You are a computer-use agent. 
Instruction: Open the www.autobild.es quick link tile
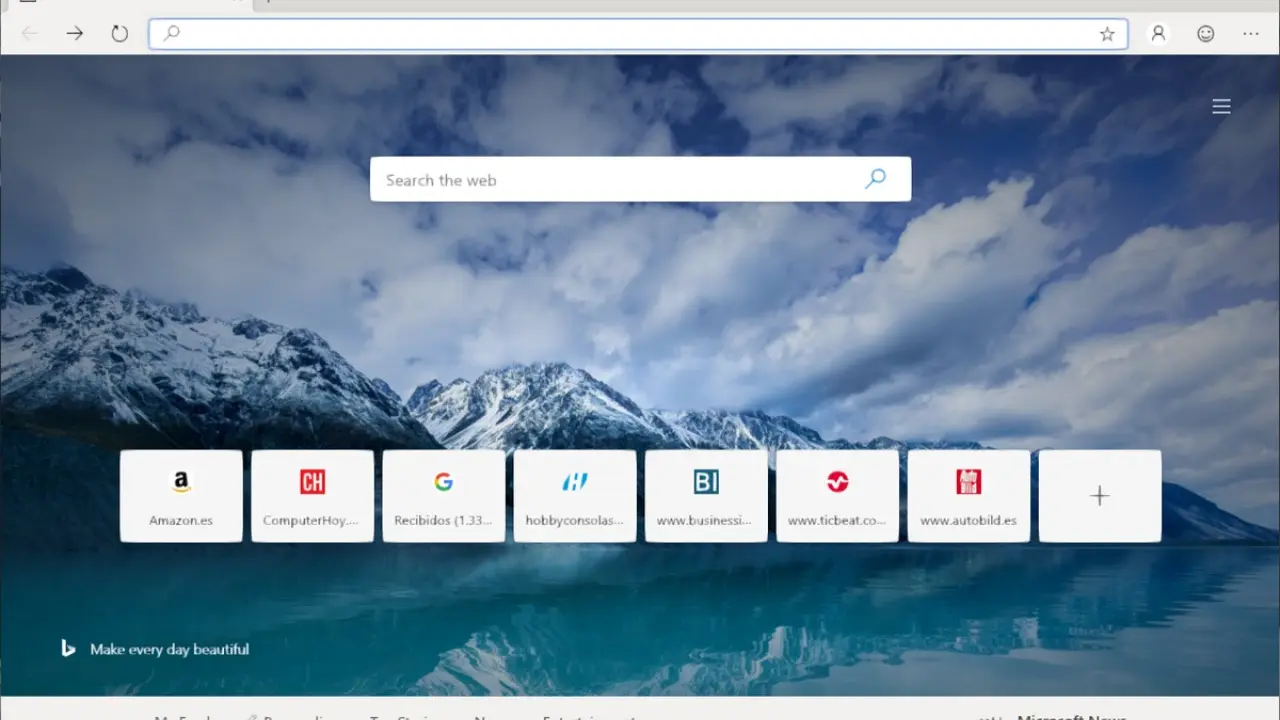click(968, 496)
